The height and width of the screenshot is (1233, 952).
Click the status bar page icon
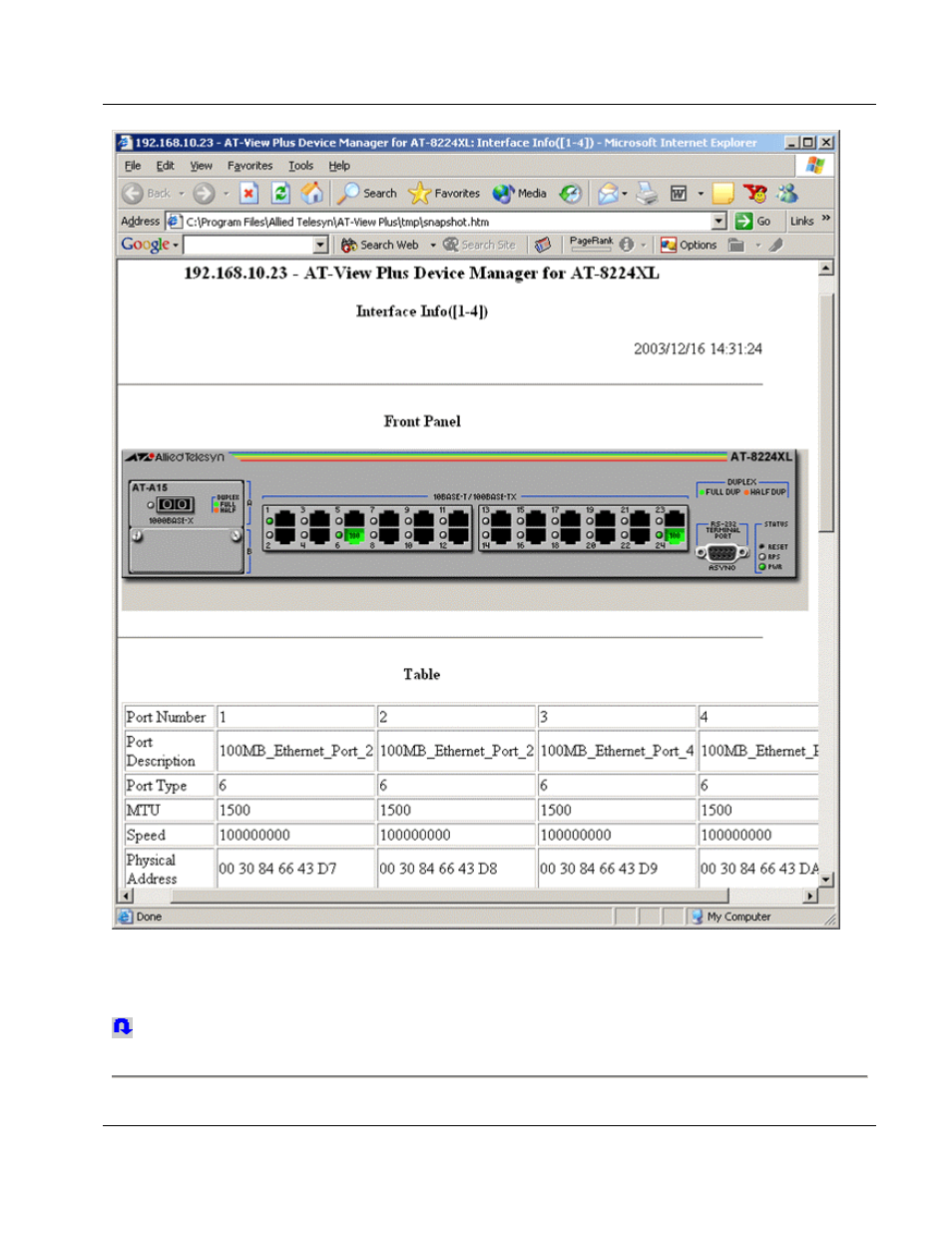click(x=126, y=917)
